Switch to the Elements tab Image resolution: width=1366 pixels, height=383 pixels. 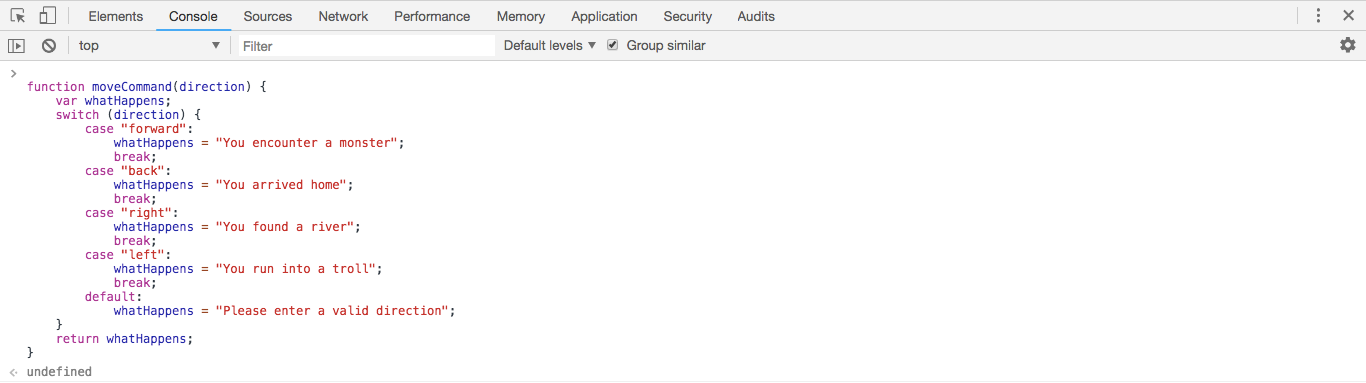tap(116, 16)
